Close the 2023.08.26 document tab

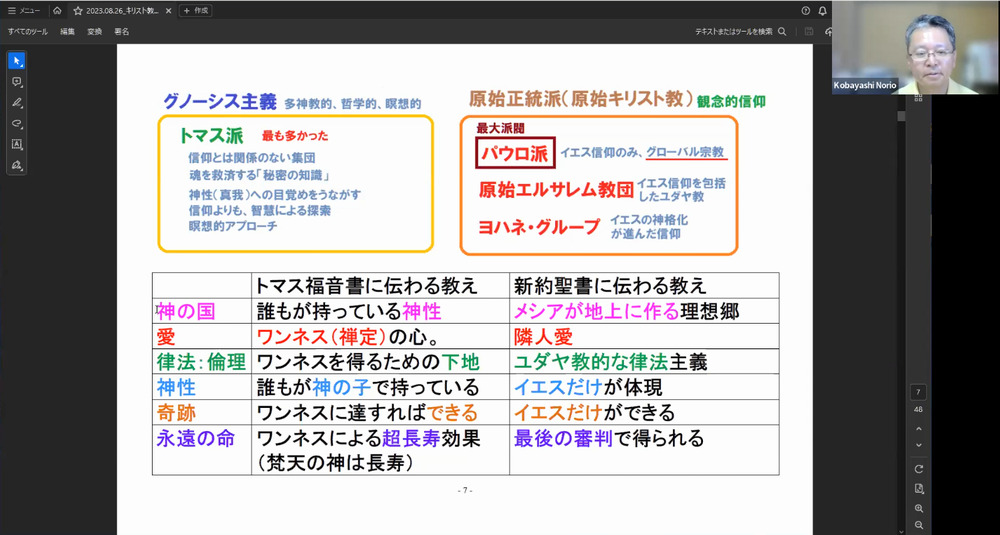pyautogui.click(x=169, y=11)
